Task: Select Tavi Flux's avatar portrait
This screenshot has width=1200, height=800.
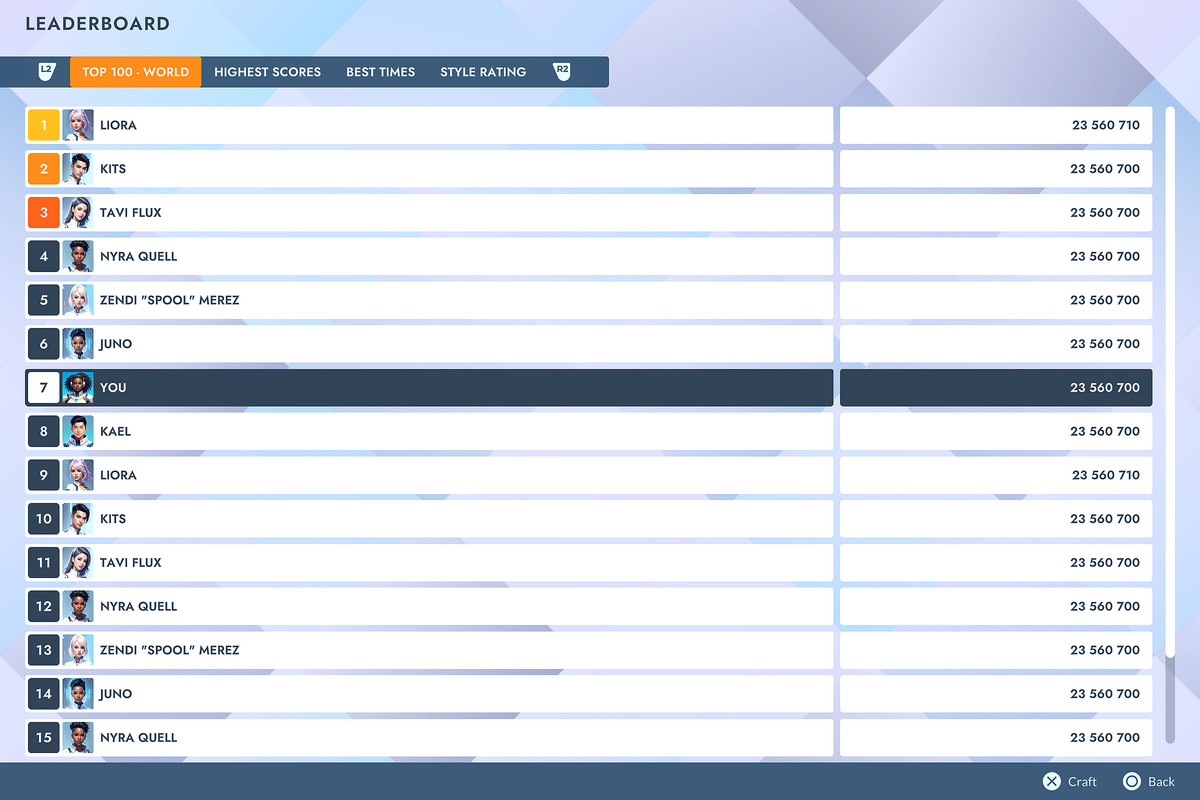Action: (x=78, y=212)
